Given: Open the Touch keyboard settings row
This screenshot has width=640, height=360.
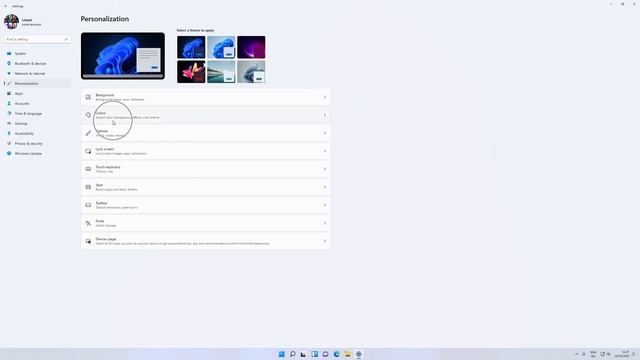Looking at the screenshot, I should click(206, 169).
